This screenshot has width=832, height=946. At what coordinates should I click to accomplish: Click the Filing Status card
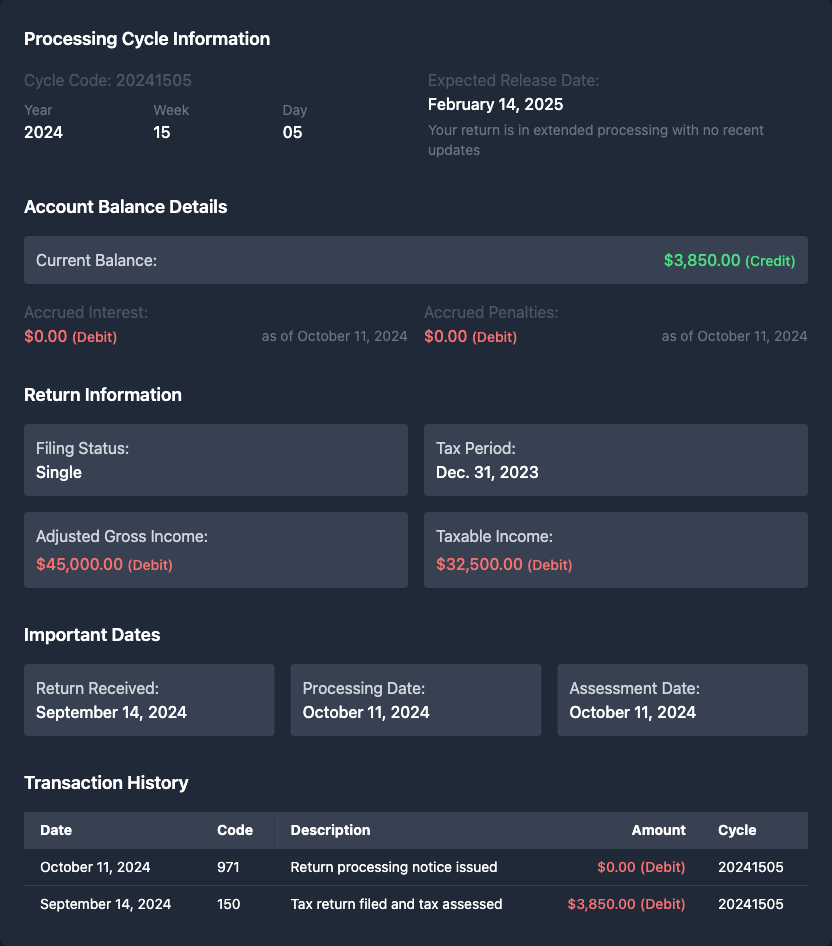tap(215, 460)
